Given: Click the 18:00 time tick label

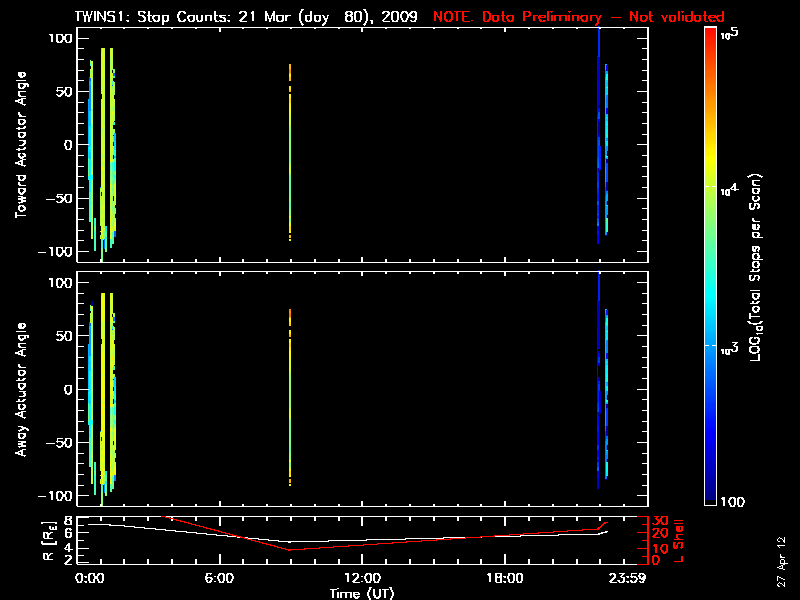Looking at the screenshot, I should tap(505, 578).
